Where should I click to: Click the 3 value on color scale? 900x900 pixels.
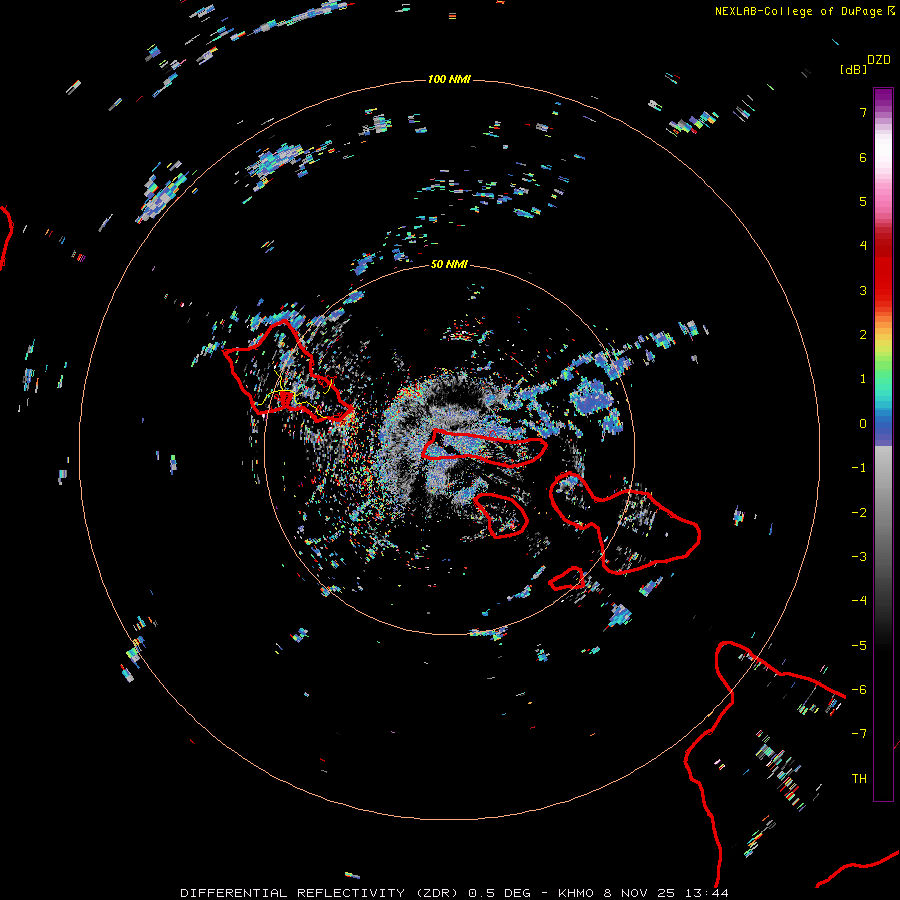click(863, 290)
